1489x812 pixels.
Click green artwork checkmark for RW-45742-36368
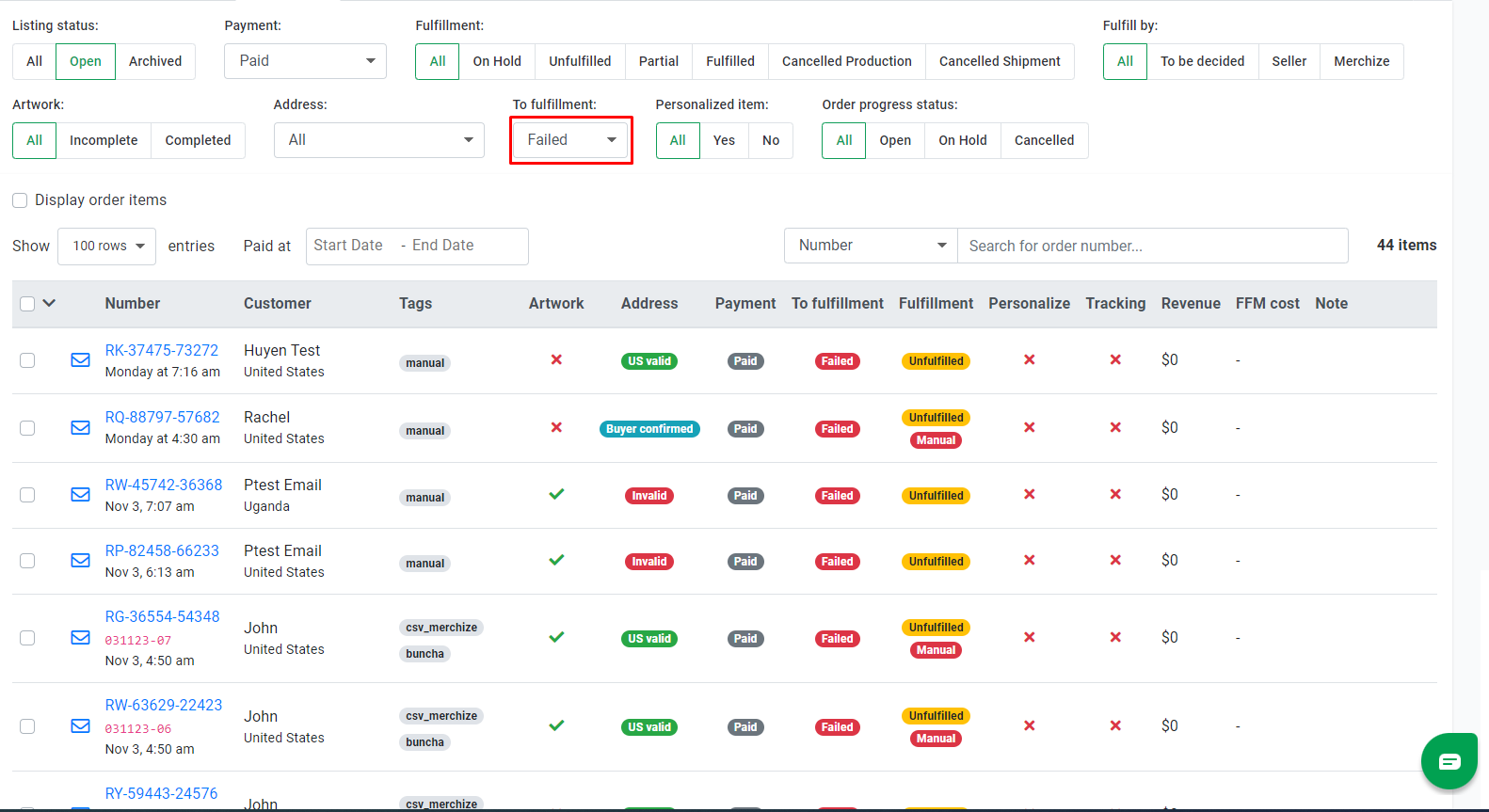tap(556, 494)
